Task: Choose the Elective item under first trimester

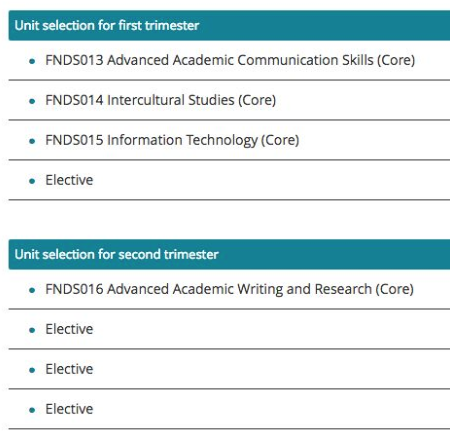Action: click(x=69, y=180)
